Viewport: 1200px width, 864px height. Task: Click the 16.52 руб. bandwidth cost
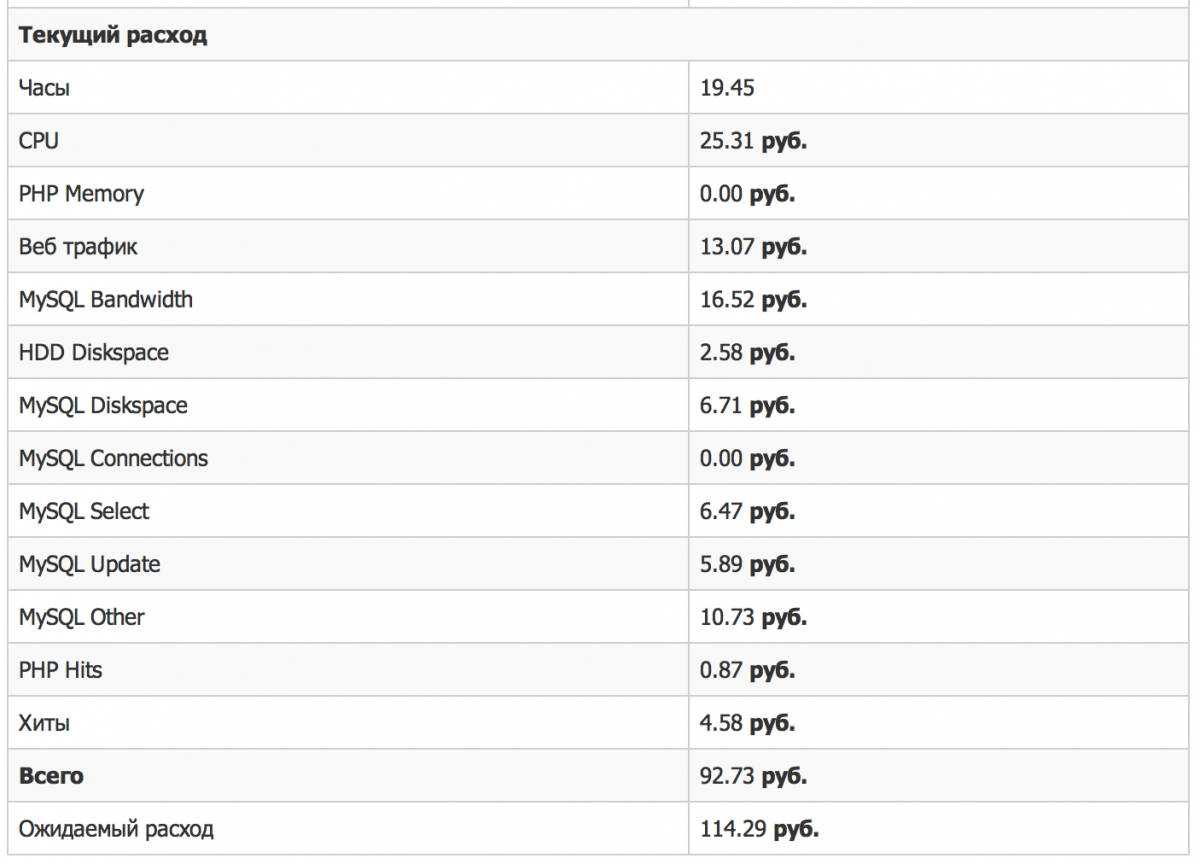tap(753, 299)
